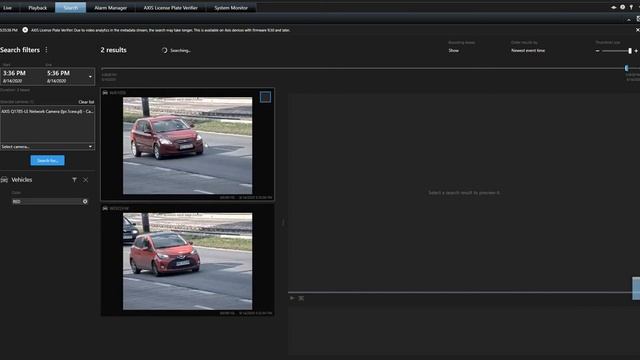Increase thumbnail size with plus button
The image size is (640, 360).
coord(636,51)
